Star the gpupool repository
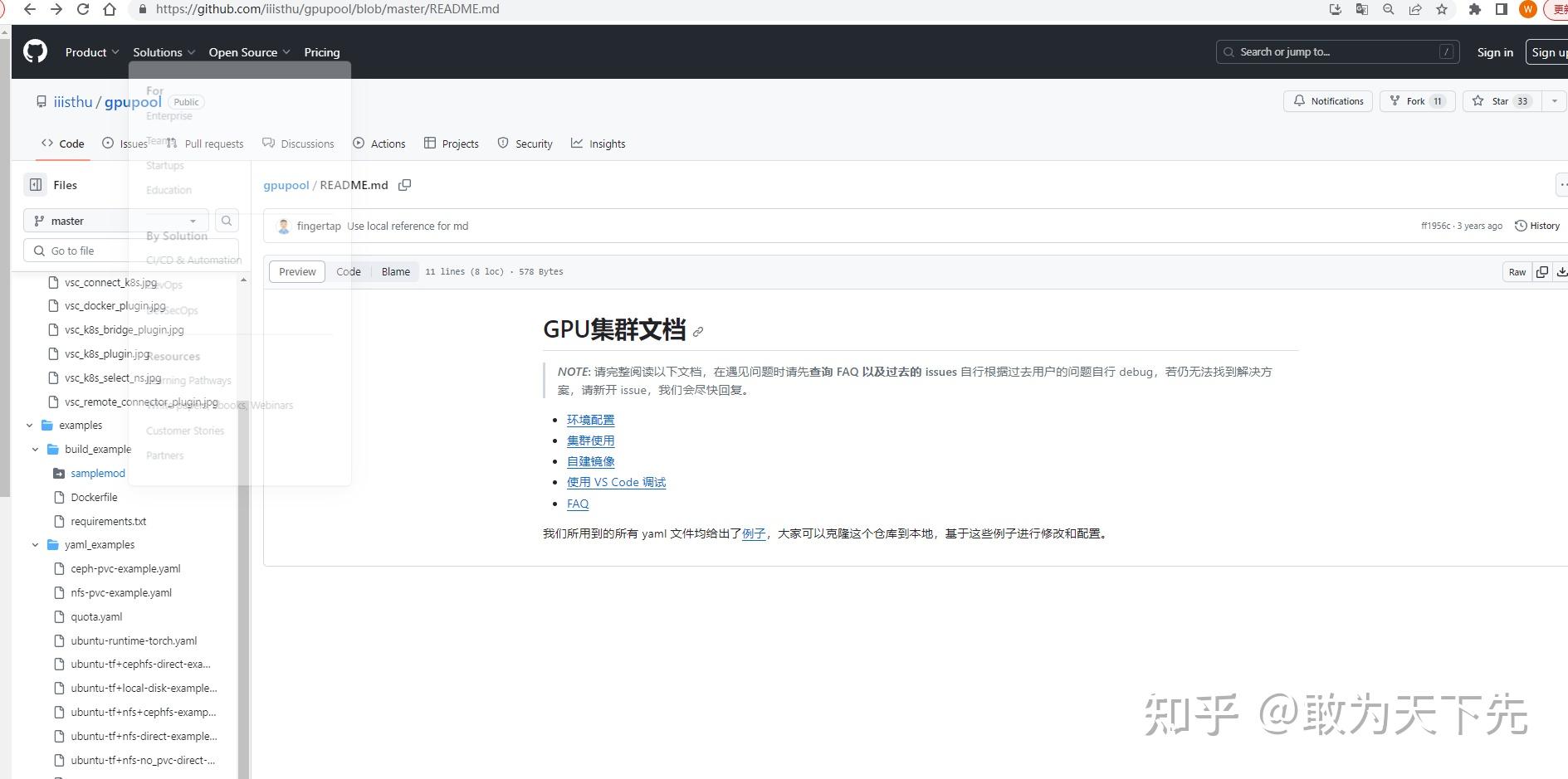Viewport: 1568px width, 779px height. click(1502, 101)
